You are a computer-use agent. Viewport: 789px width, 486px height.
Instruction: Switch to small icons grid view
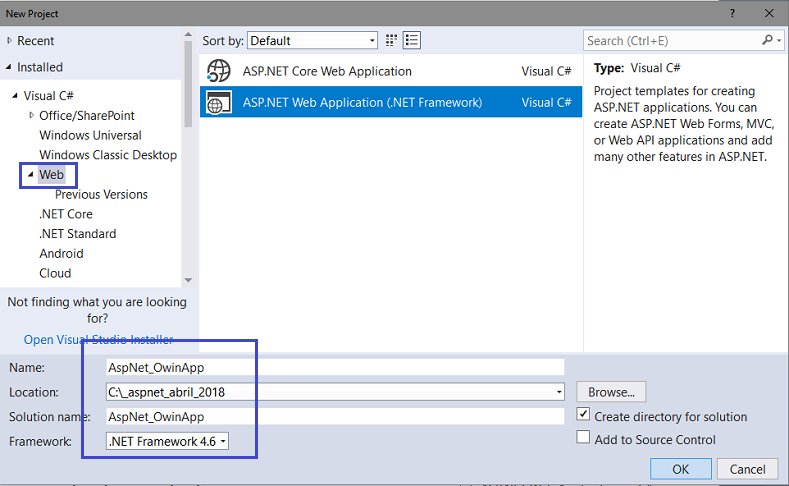[x=391, y=40]
